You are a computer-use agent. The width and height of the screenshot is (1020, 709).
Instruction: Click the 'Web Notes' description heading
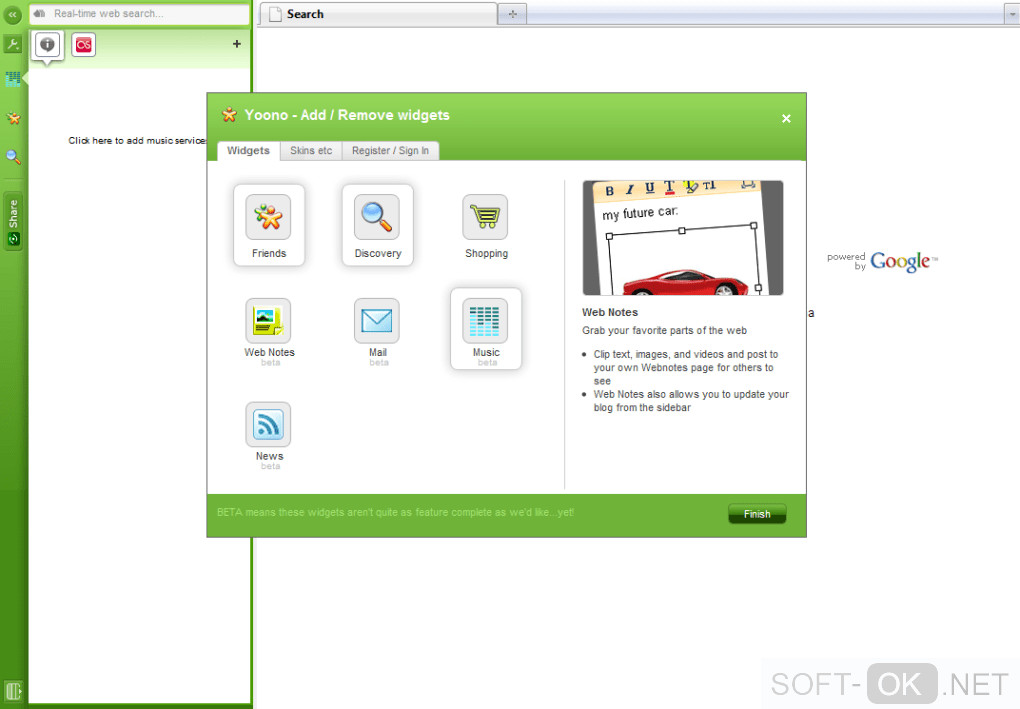[x=610, y=312]
